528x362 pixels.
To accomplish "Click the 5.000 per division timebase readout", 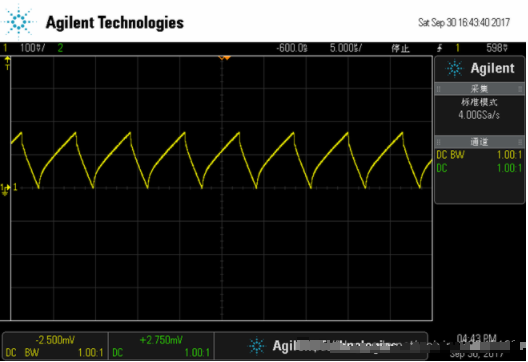I will coord(346,48).
